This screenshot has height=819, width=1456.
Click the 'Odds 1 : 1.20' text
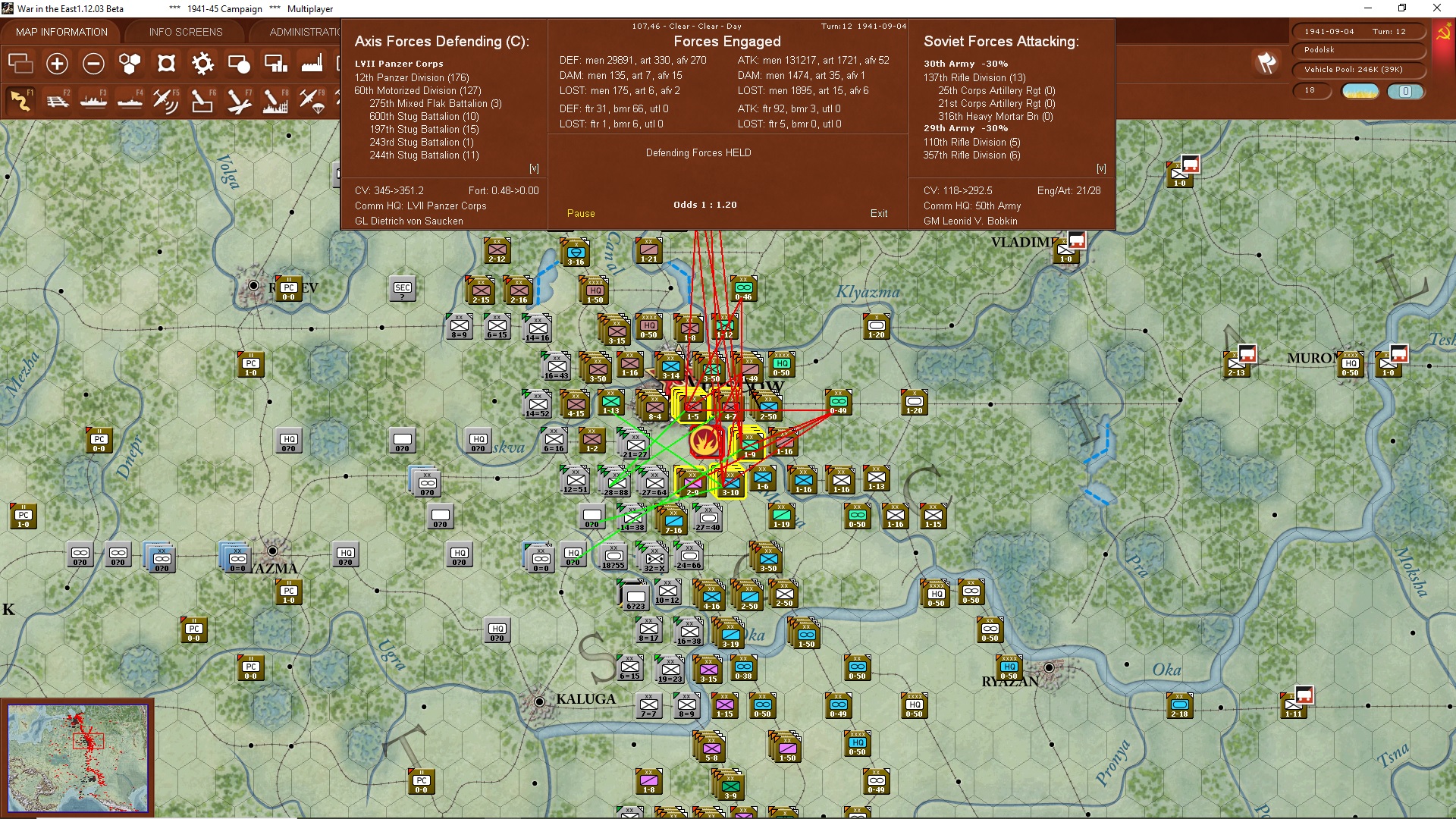pyautogui.click(x=705, y=205)
